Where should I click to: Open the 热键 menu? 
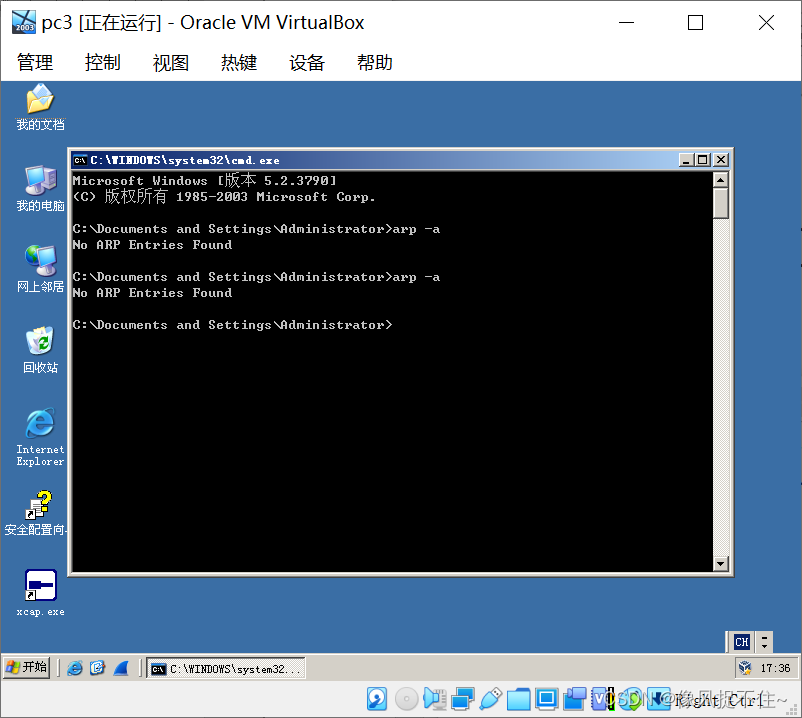(239, 62)
